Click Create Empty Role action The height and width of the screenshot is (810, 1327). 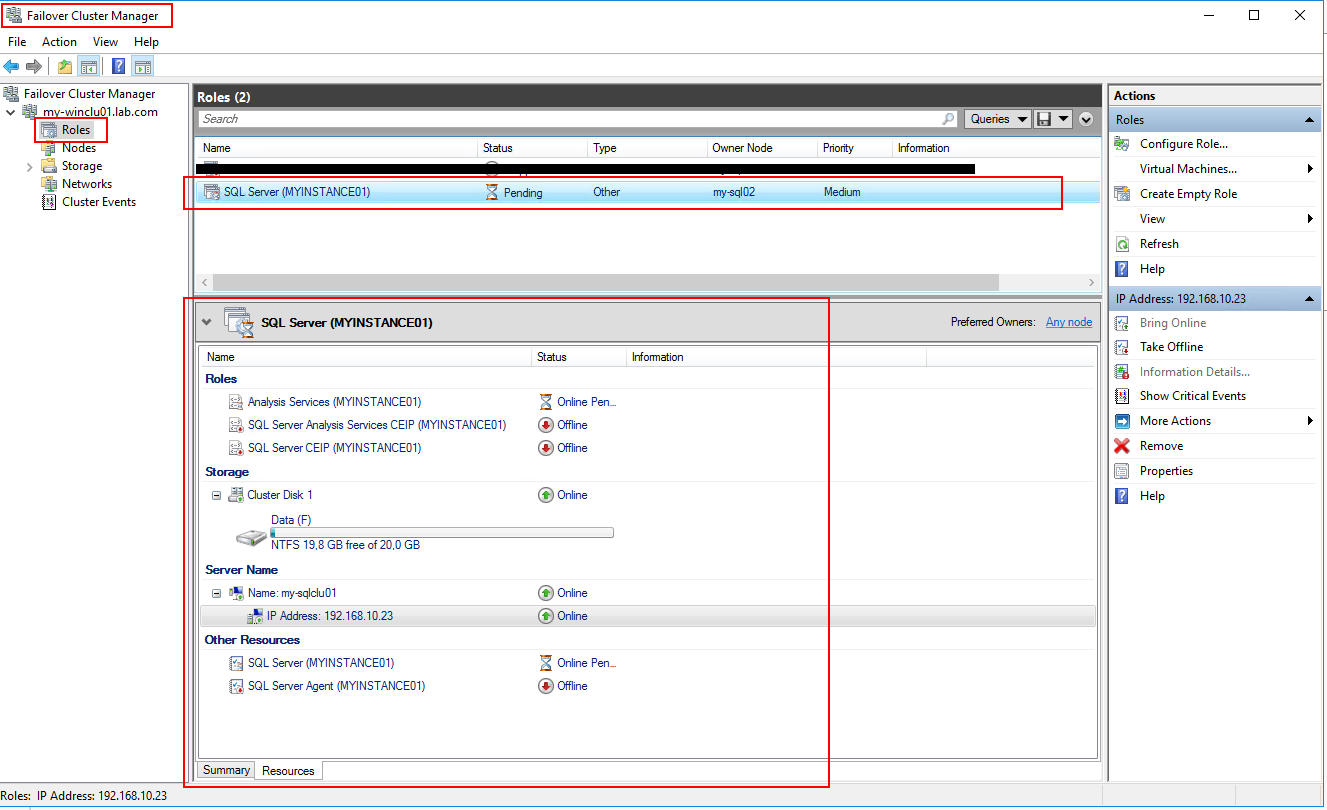pyautogui.click(x=1188, y=194)
